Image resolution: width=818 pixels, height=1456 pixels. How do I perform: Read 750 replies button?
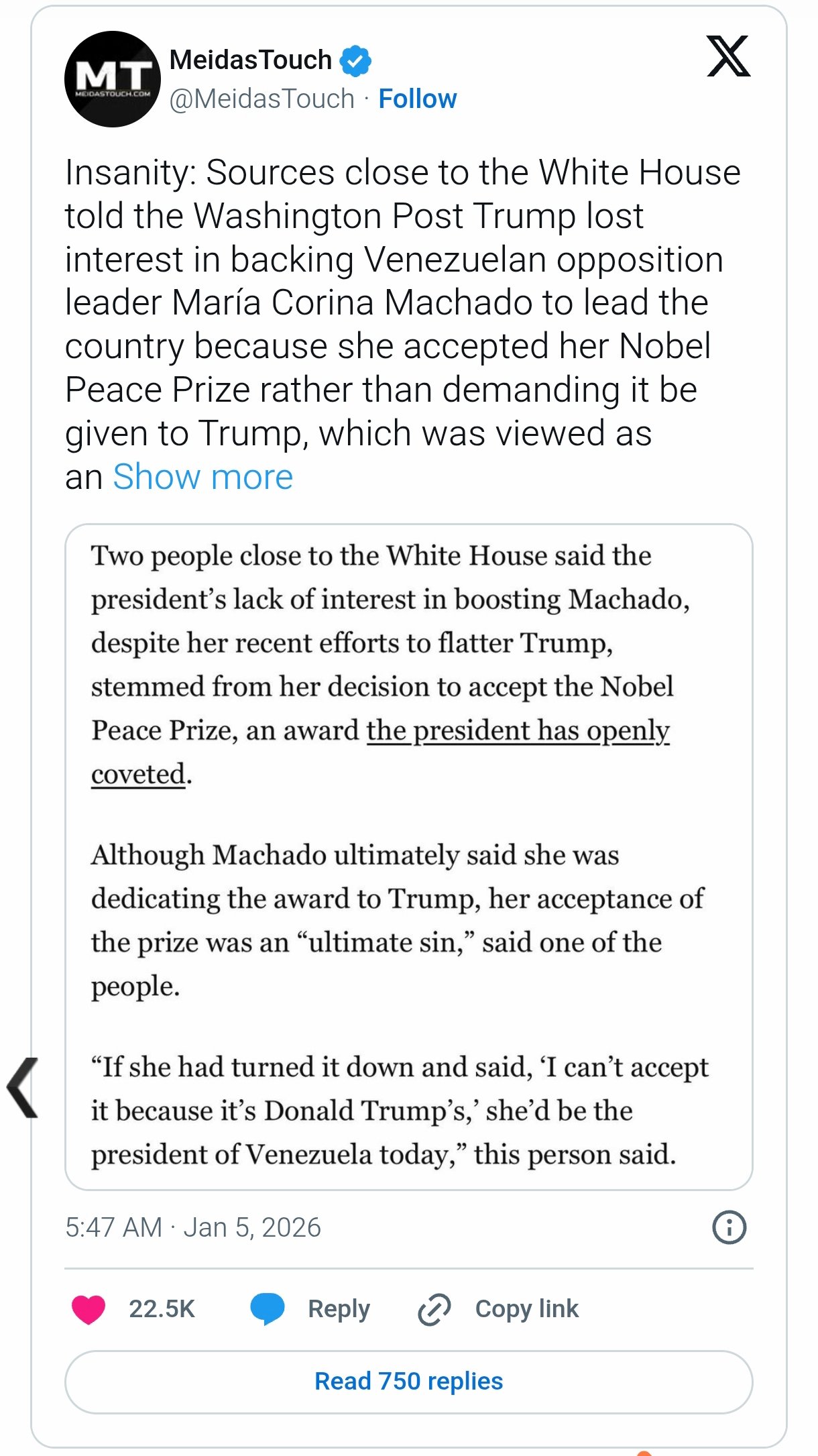408,1382
